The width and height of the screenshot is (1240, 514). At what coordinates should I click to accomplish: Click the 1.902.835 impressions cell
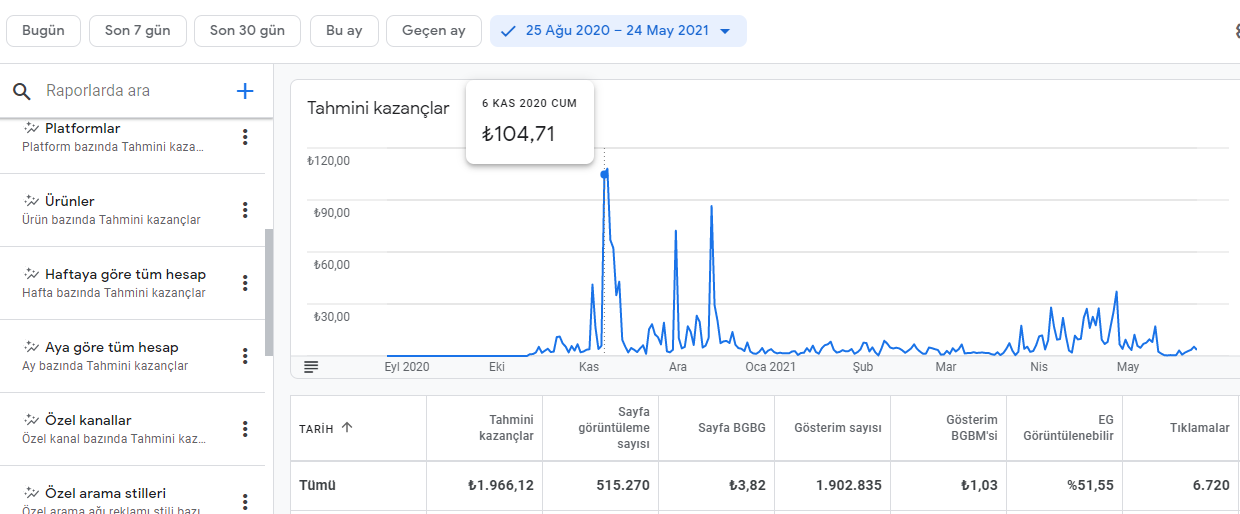click(x=849, y=485)
